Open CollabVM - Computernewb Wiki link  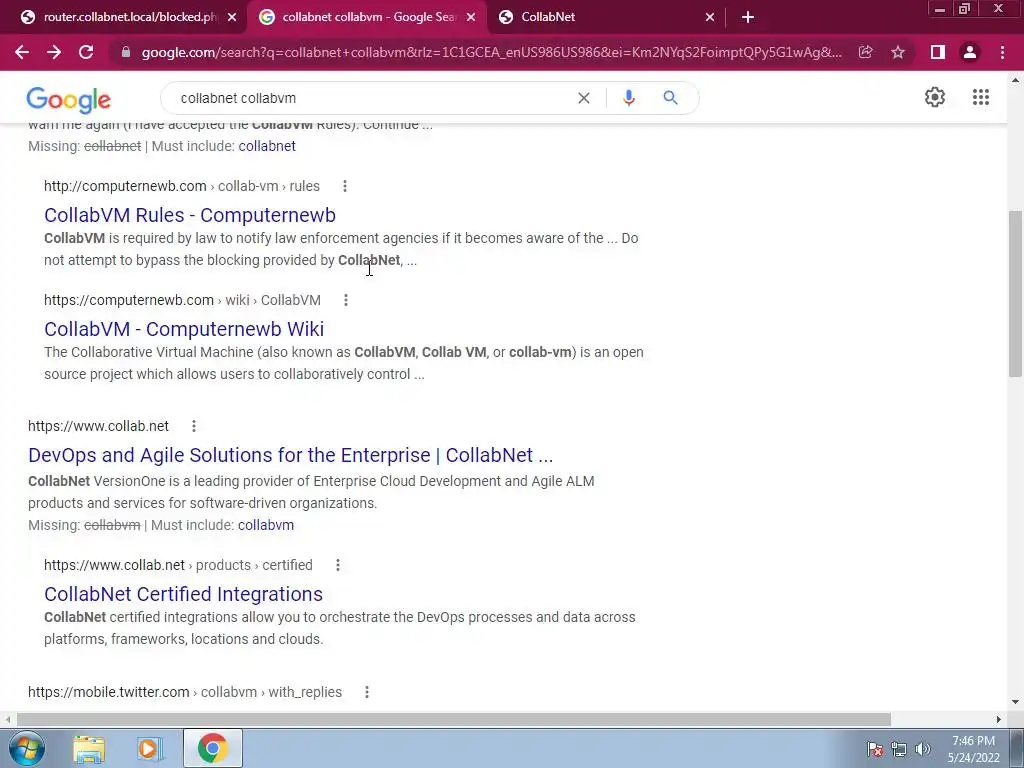coord(184,329)
